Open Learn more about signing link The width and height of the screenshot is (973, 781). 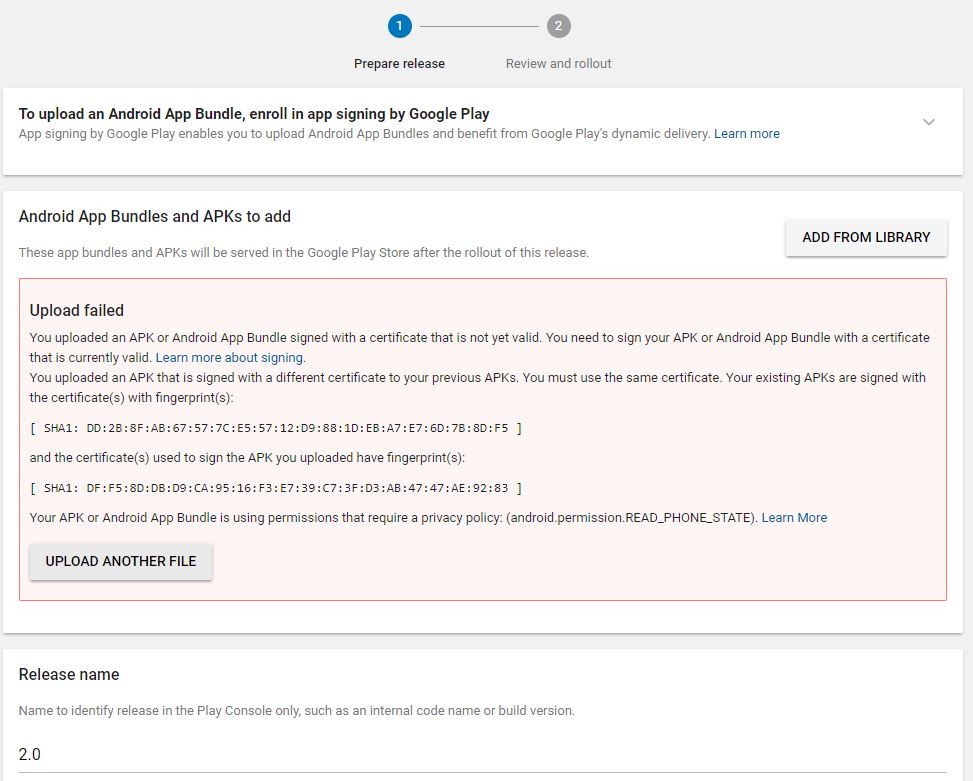pos(230,357)
